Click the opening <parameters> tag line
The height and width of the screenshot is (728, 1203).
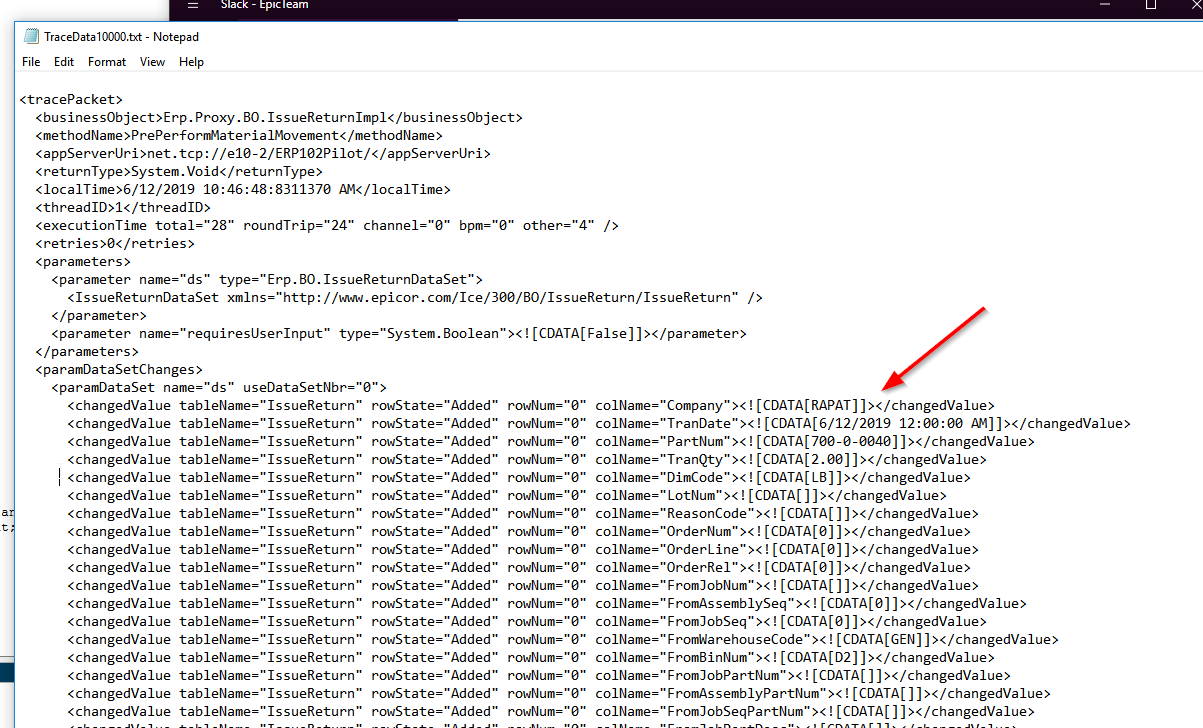83,262
